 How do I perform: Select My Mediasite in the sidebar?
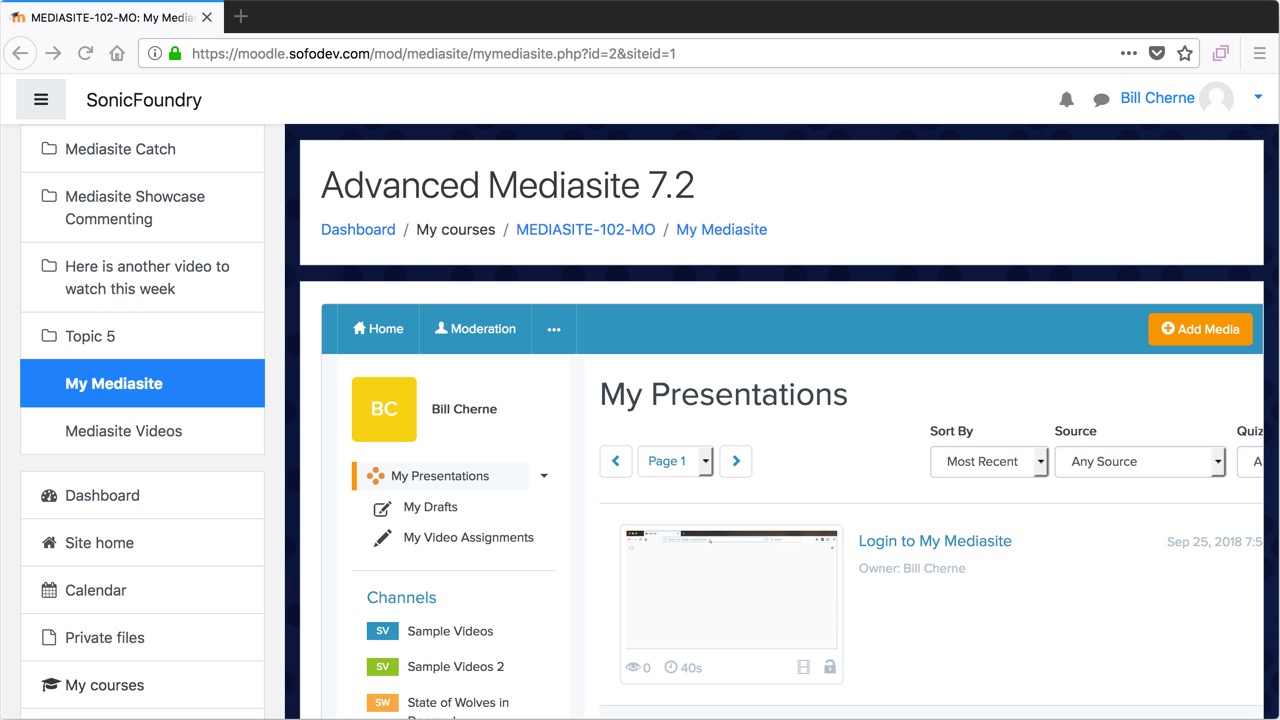pyautogui.click(x=142, y=384)
